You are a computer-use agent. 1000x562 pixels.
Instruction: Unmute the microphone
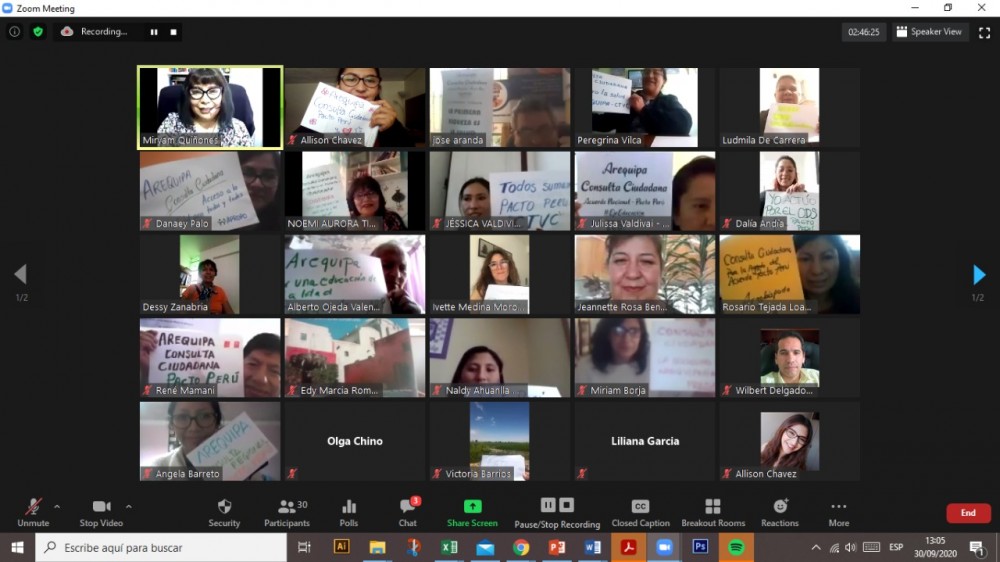pyautogui.click(x=33, y=507)
